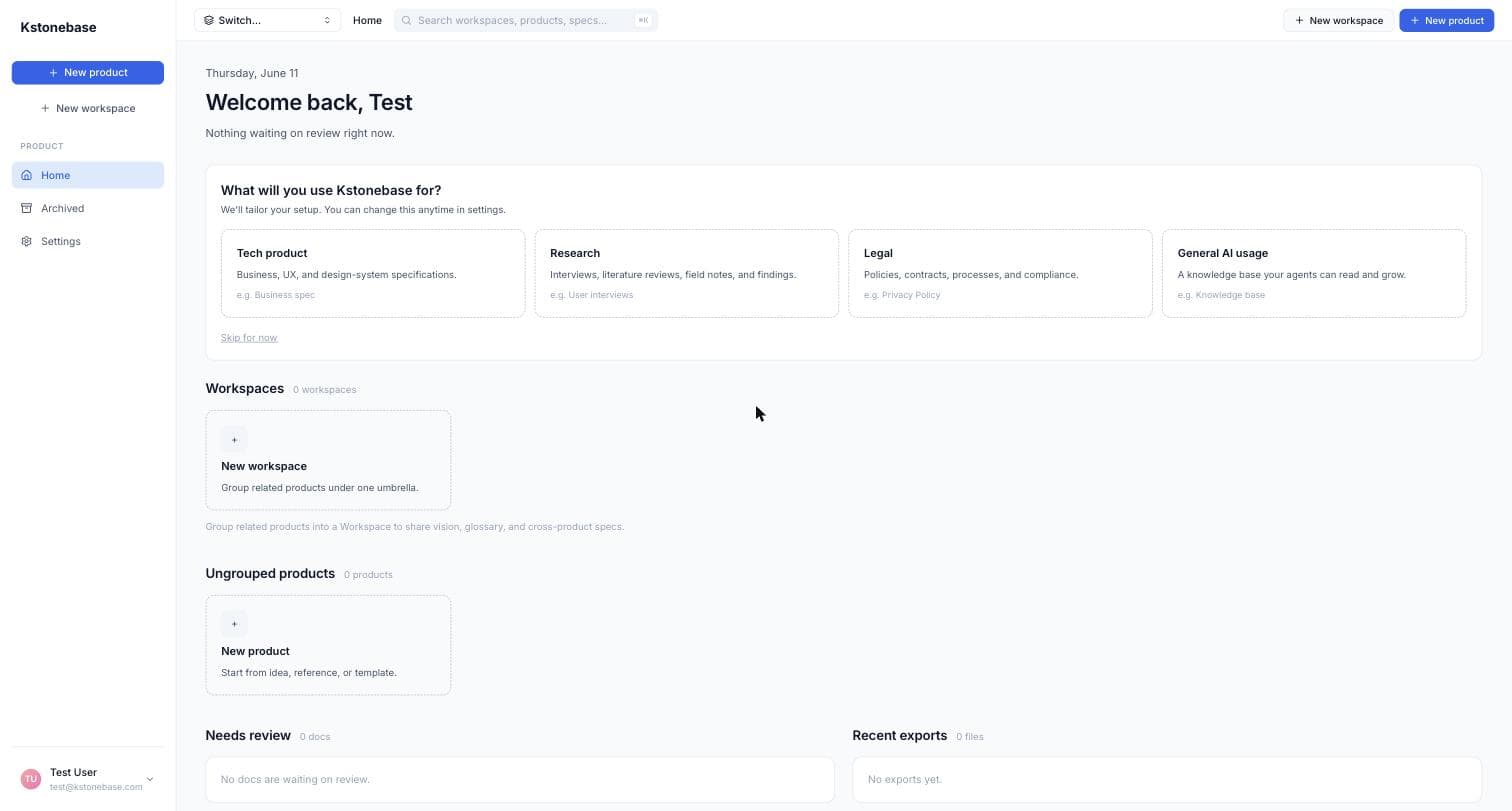The width and height of the screenshot is (1512, 811).
Task: Click the New product dashed card
Action: [328, 645]
